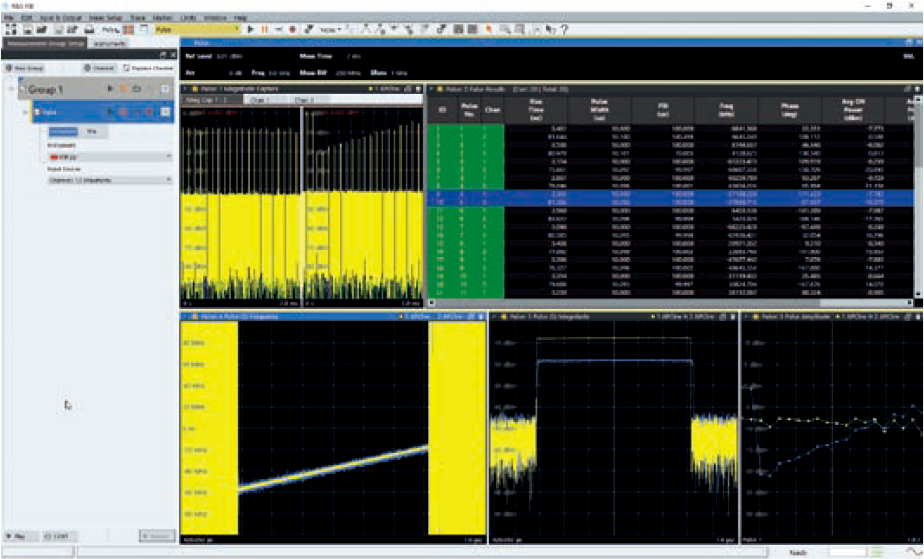Click the New Group button
This screenshot has height=559, width=924.
[x=23, y=67]
